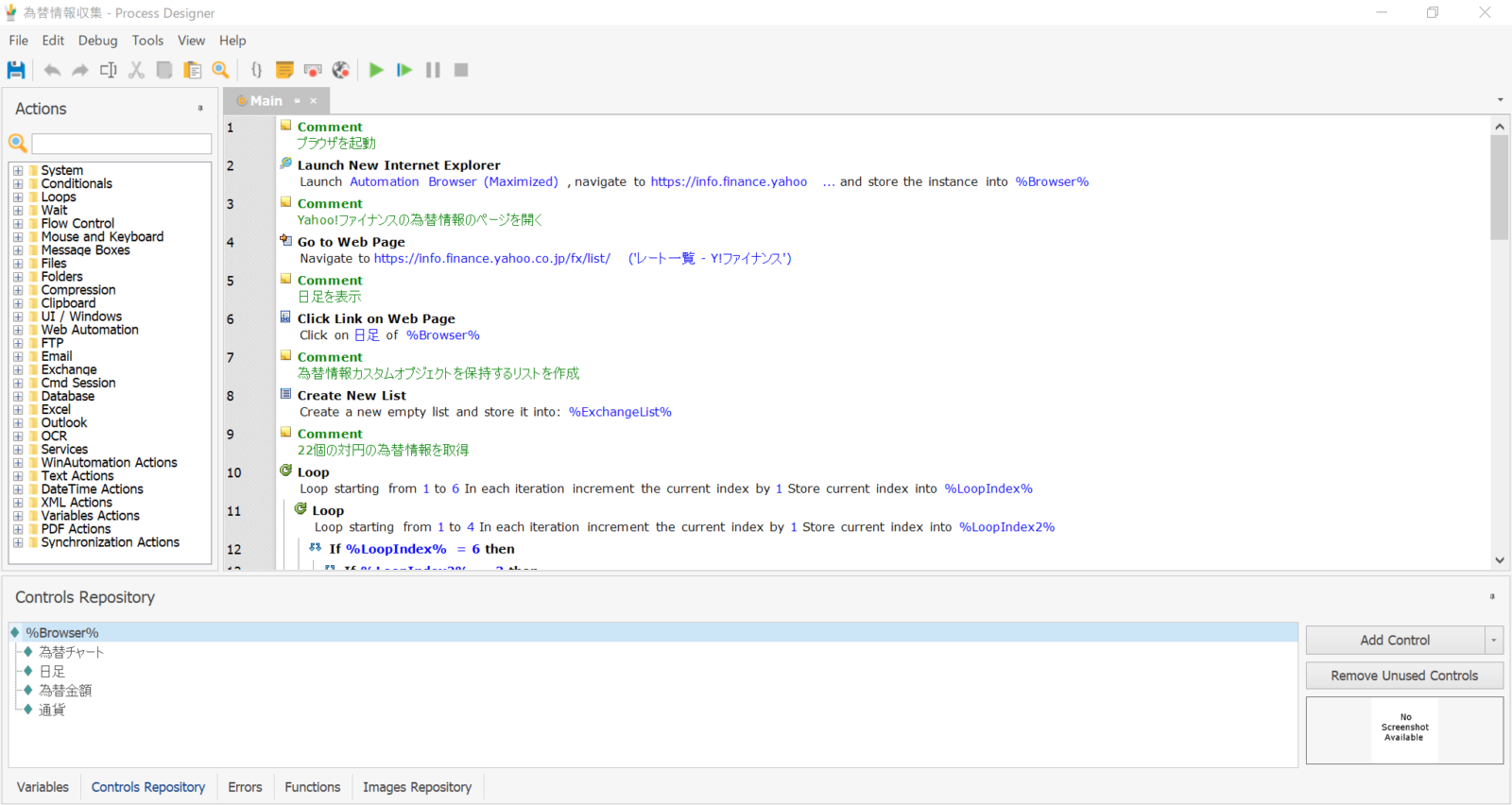This screenshot has height=805, width=1512.
Task: Click the Actions search input field
Action: click(x=121, y=144)
